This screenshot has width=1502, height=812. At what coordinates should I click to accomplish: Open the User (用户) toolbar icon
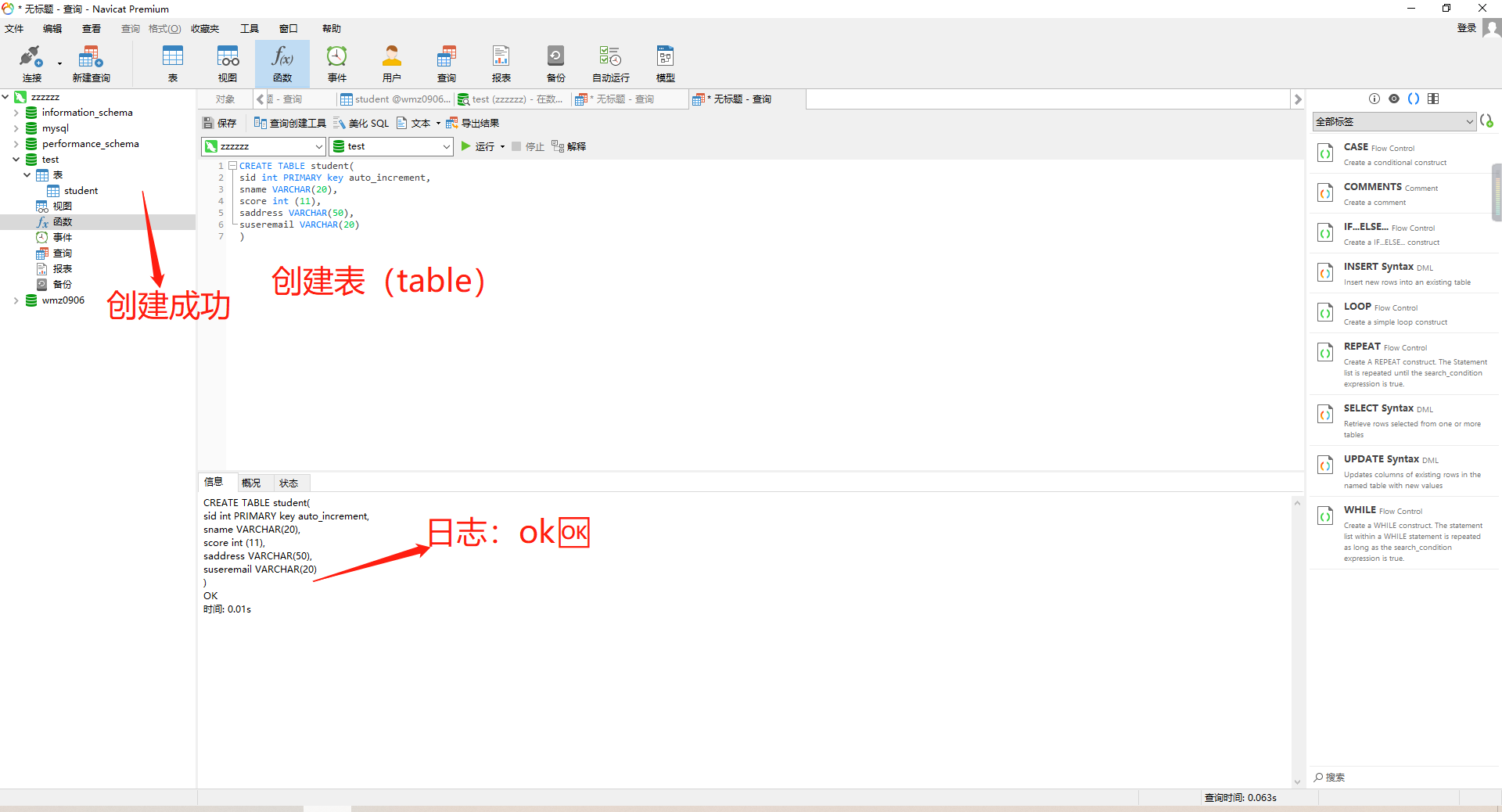click(x=392, y=63)
